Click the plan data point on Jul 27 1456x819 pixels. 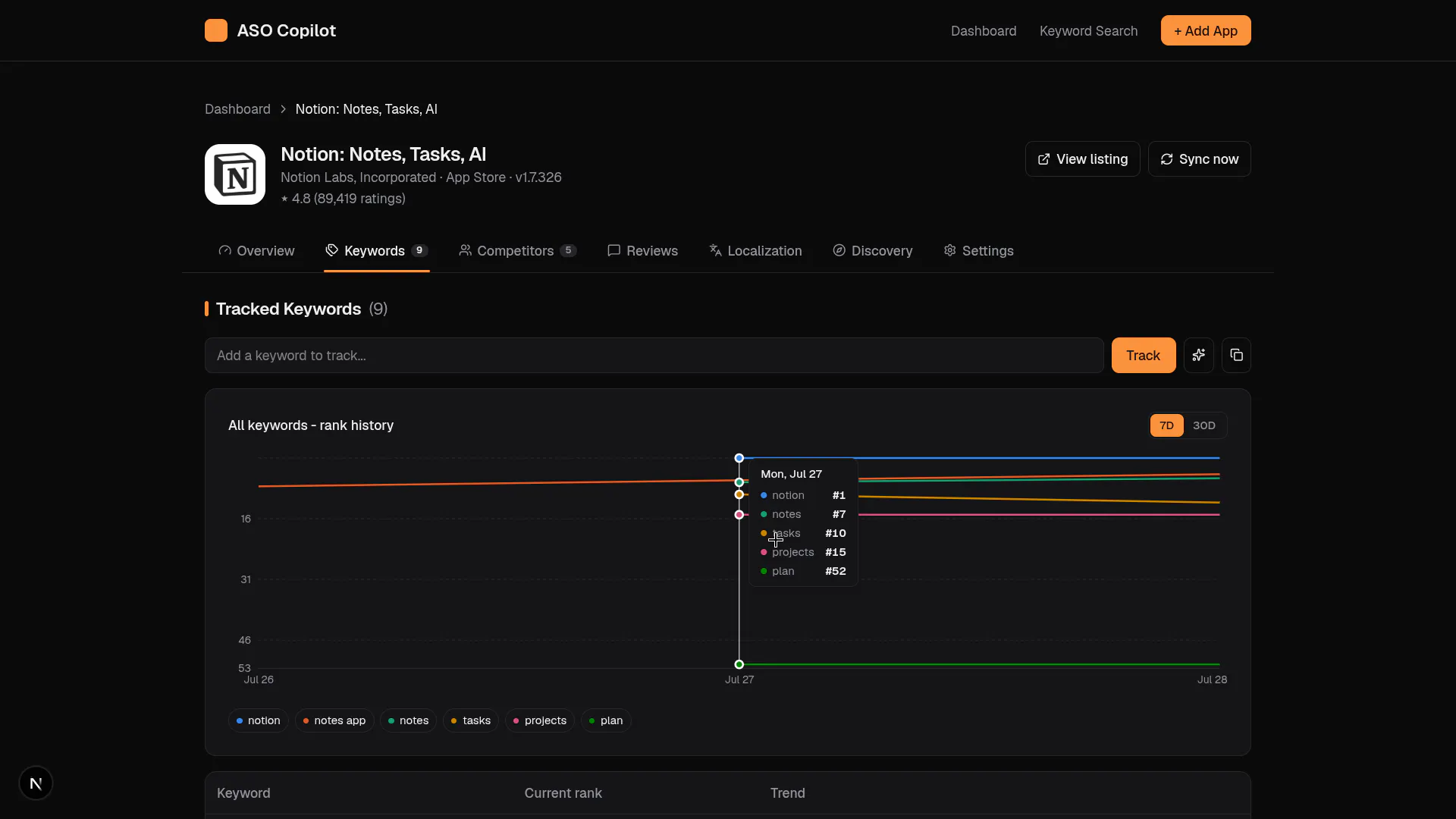coord(739,664)
